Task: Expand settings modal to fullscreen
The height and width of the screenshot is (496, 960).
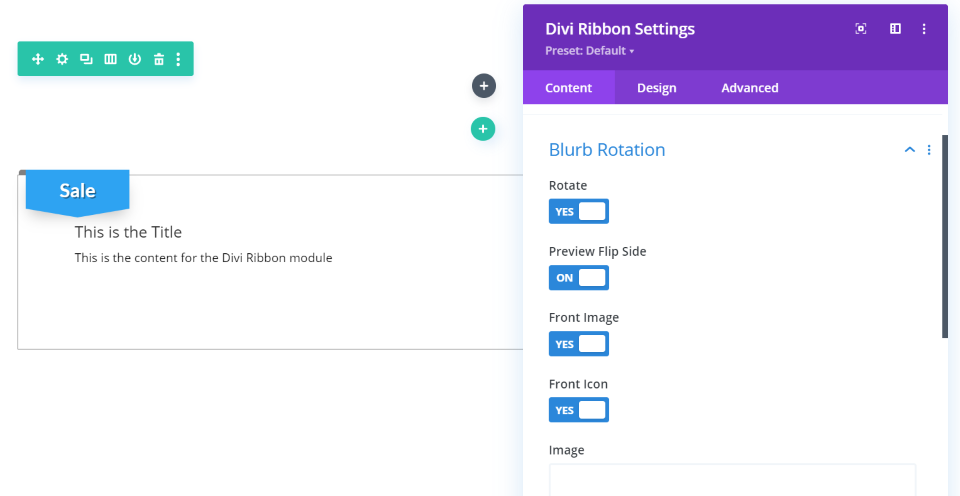Action: 860,29
